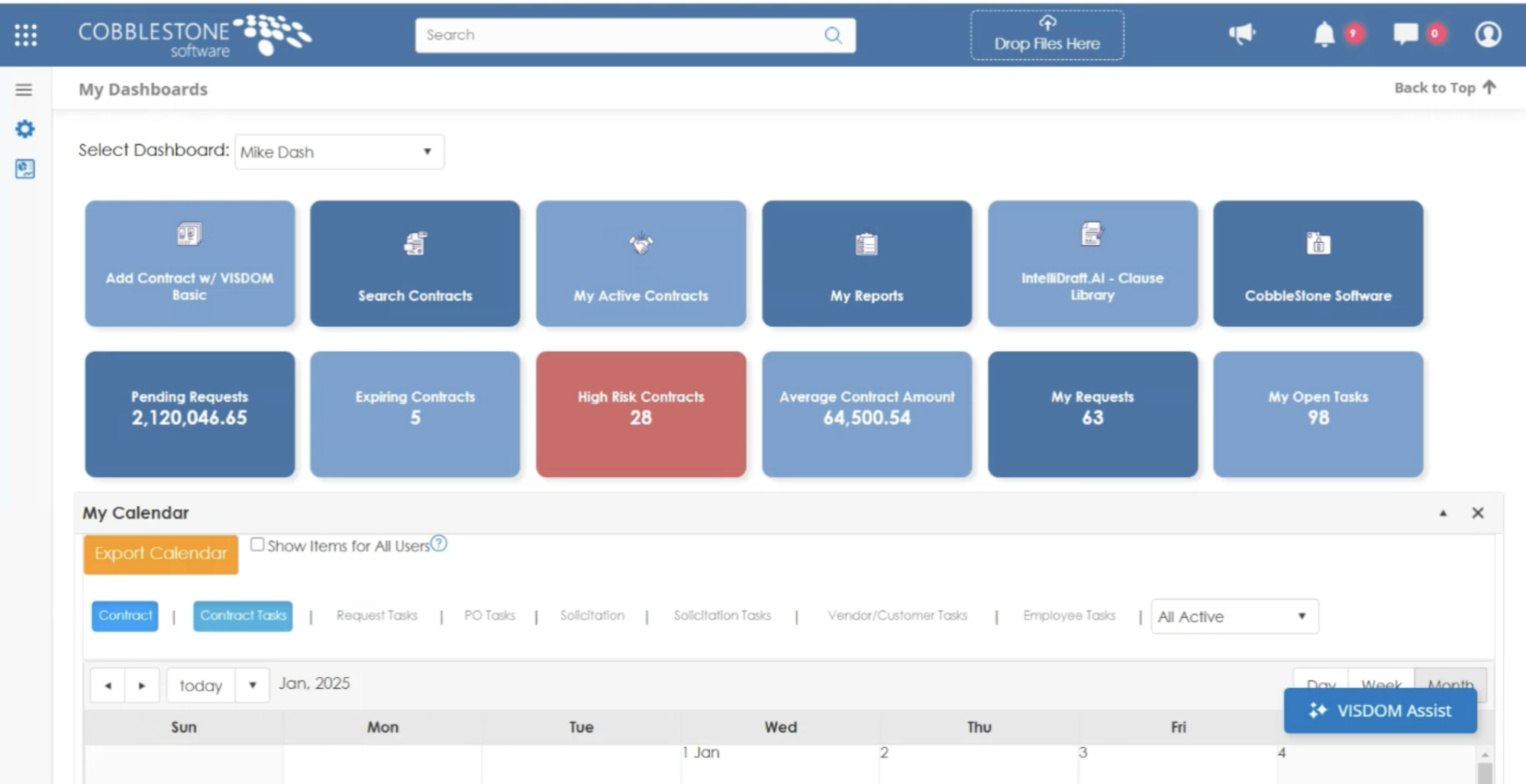
Task: Toggle the PO Tasks filter
Action: point(489,615)
